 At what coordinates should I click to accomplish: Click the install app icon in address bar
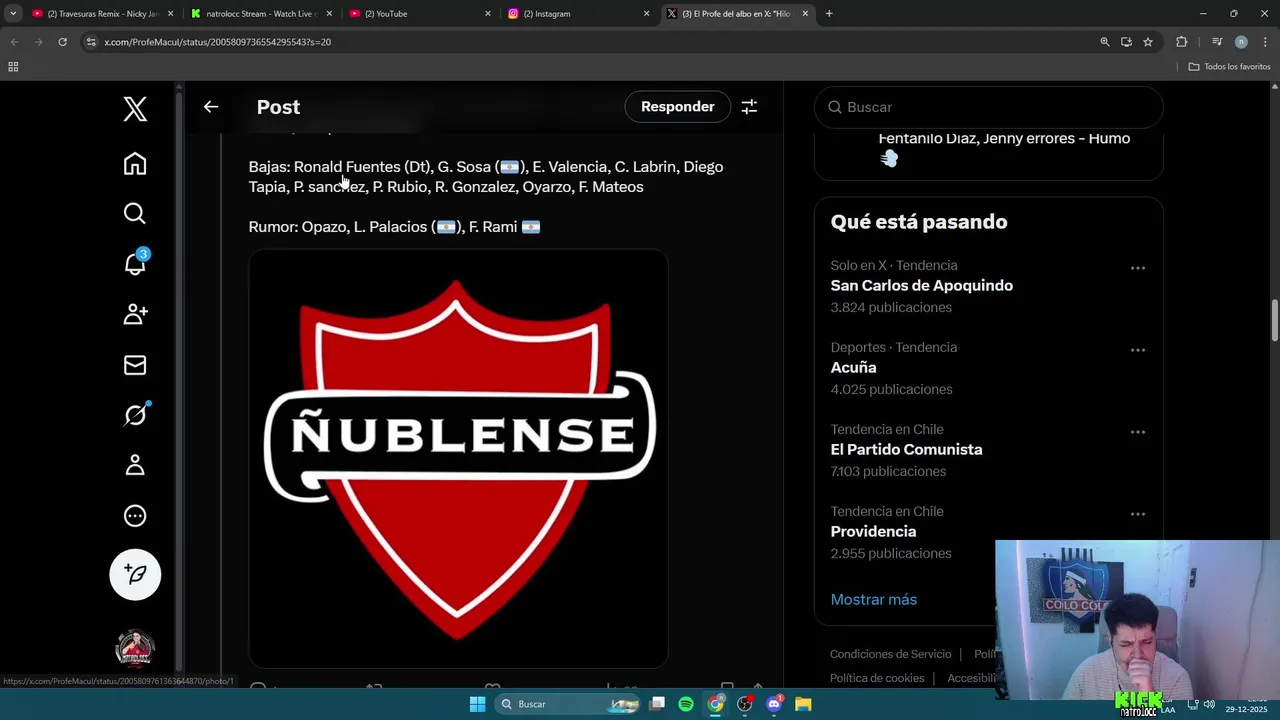[x=1126, y=42]
